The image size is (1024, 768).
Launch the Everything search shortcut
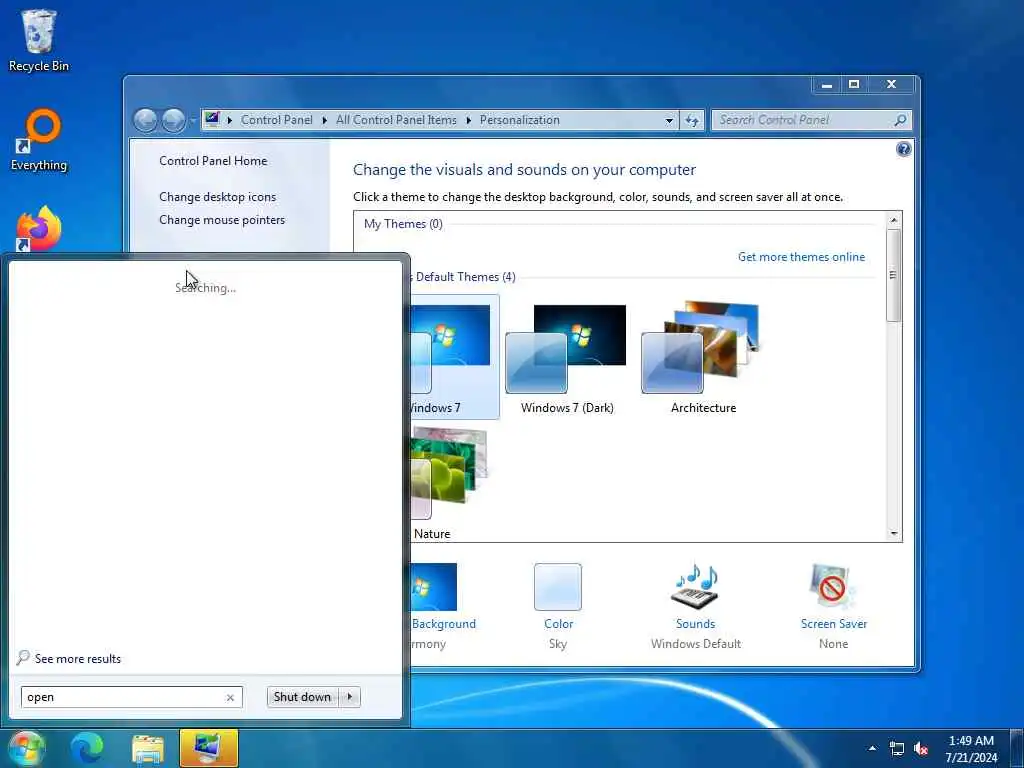pyautogui.click(x=39, y=140)
